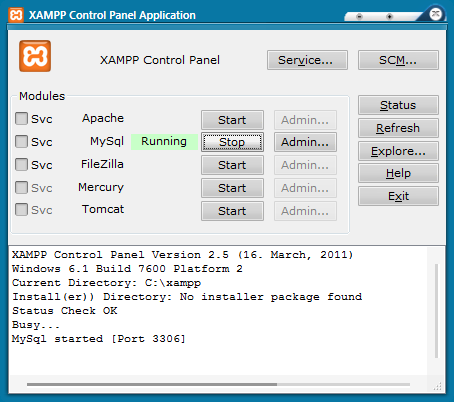The width and height of the screenshot is (454, 402).
Task: Tick the Tomcat Svc checkbox
Action: 21,210
